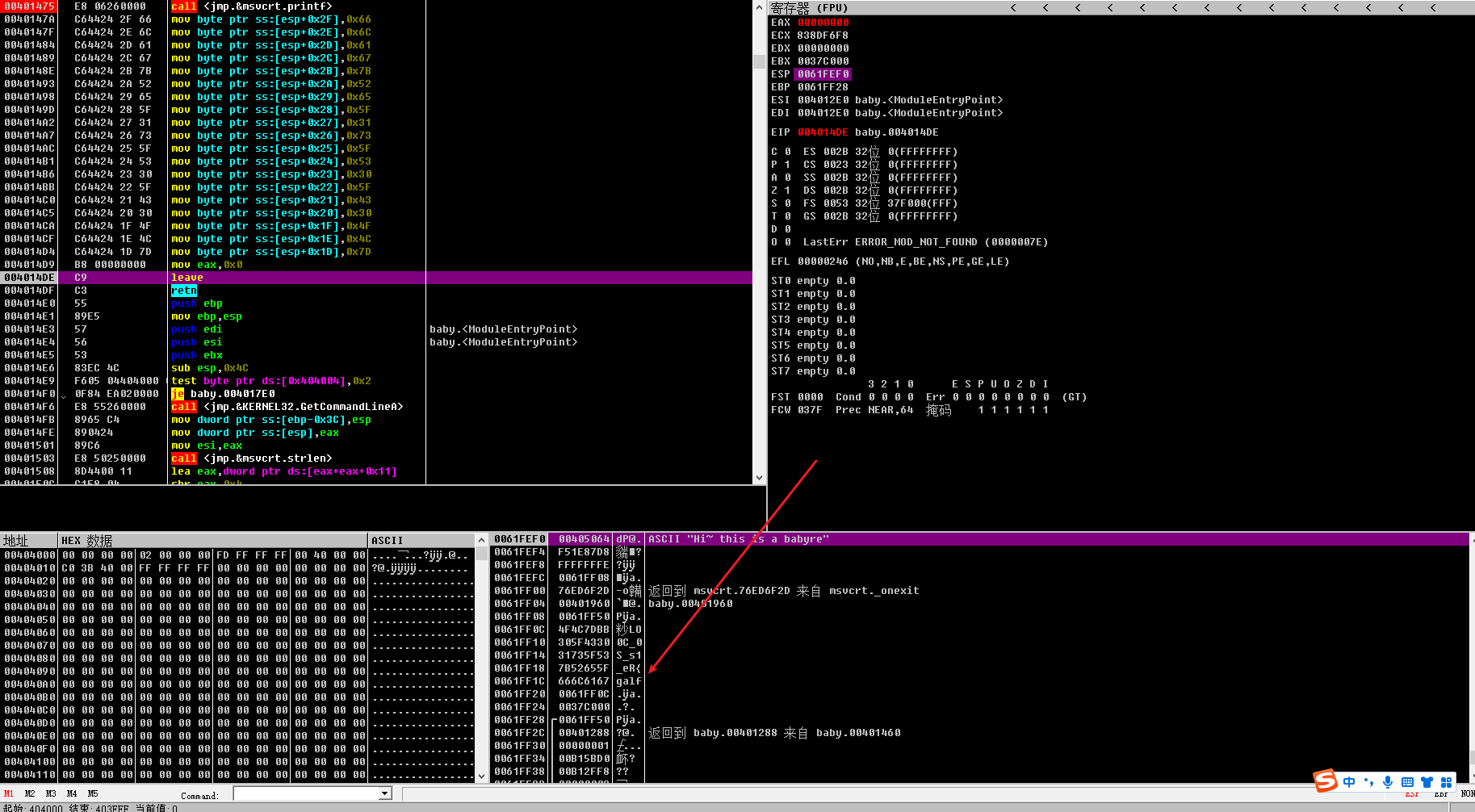Viewport: 1475px width, 812px height.
Task: Select dump row at address 00404000
Action: (x=237, y=555)
